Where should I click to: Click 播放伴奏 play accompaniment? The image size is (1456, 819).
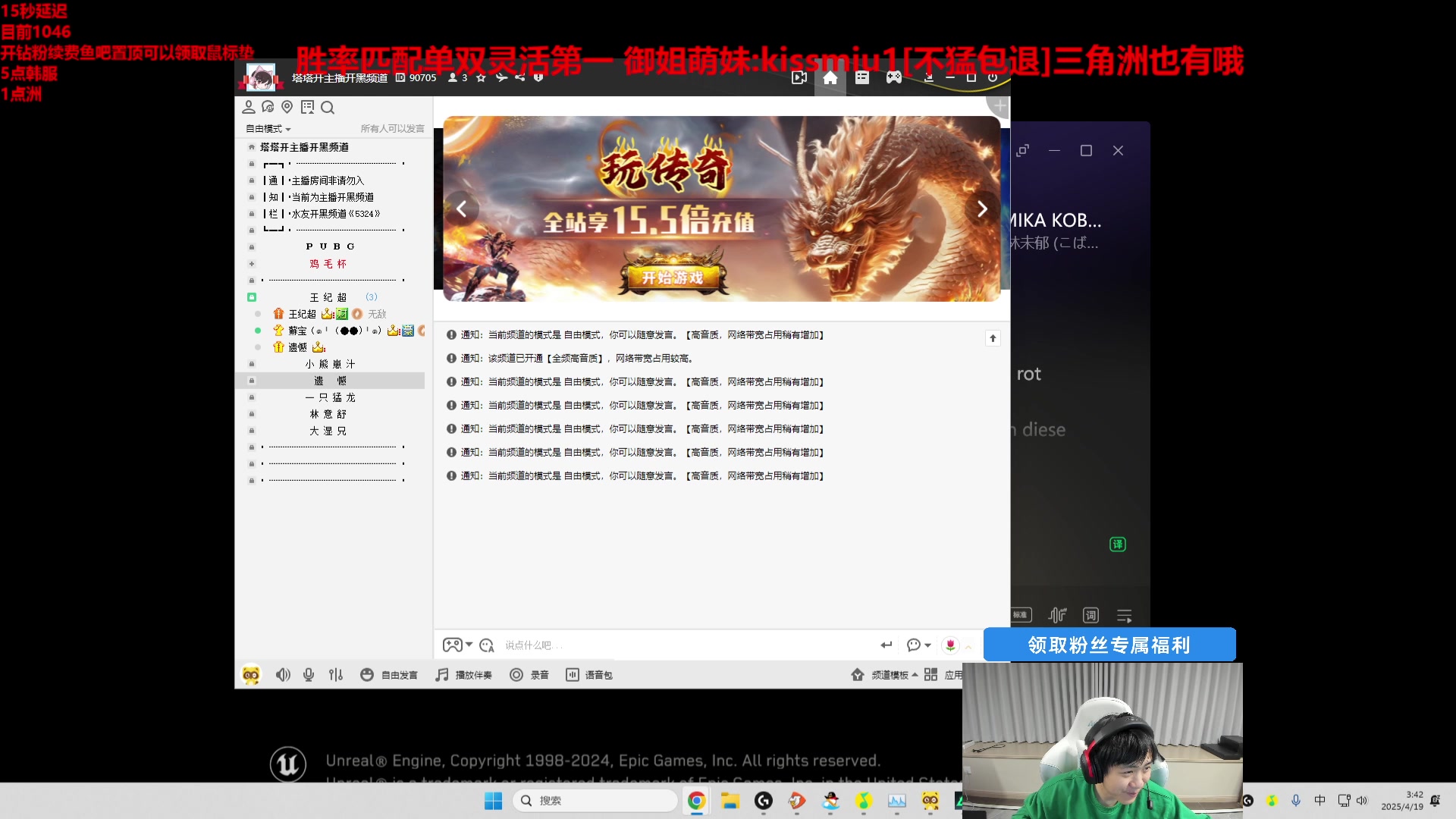coord(463,675)
